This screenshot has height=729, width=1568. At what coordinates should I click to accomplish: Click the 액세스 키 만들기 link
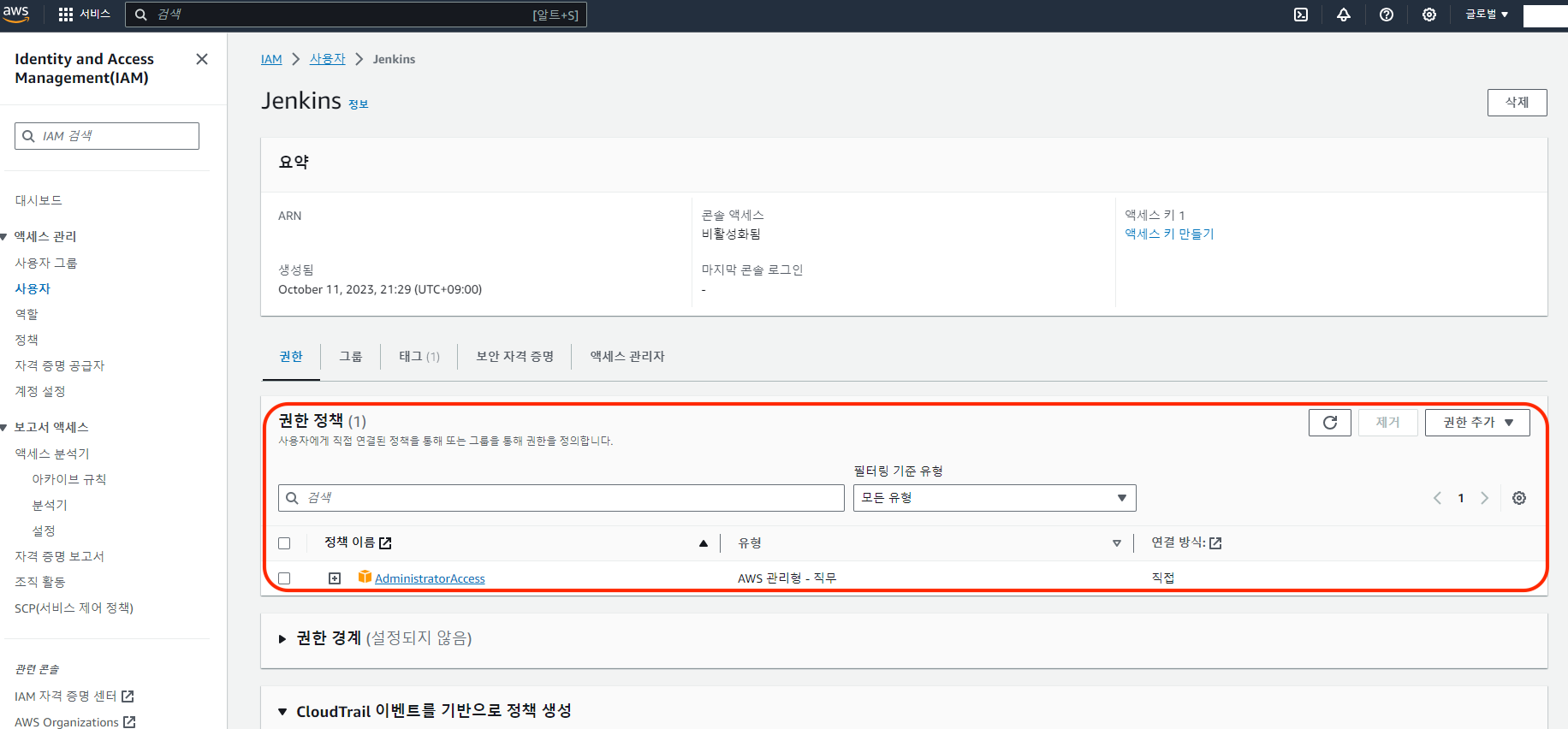(x=1169, y=234)
